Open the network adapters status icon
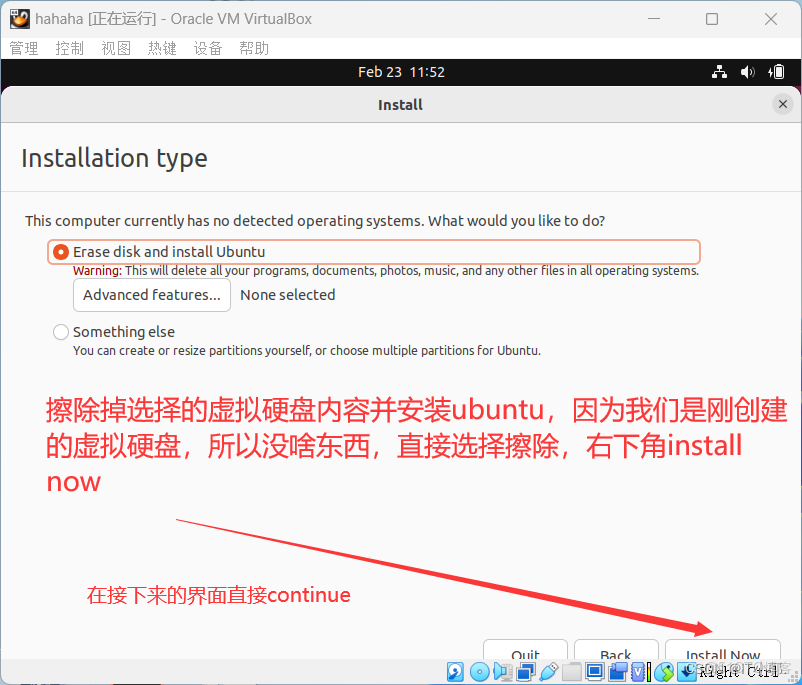 [x=525, y=671]
